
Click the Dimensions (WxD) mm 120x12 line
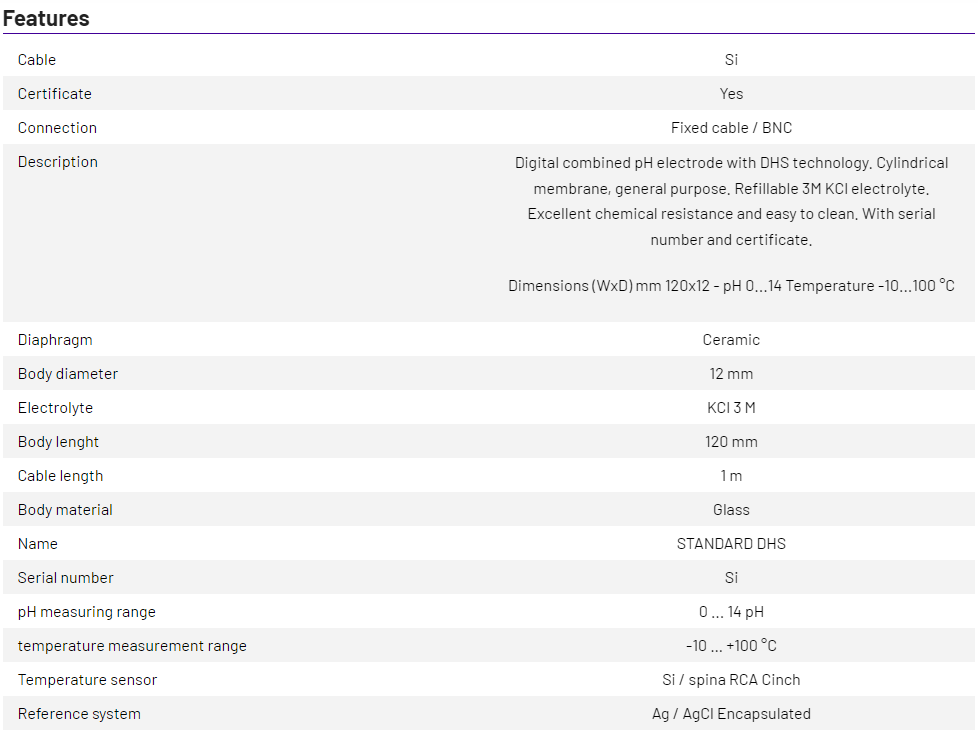(731, 286)
